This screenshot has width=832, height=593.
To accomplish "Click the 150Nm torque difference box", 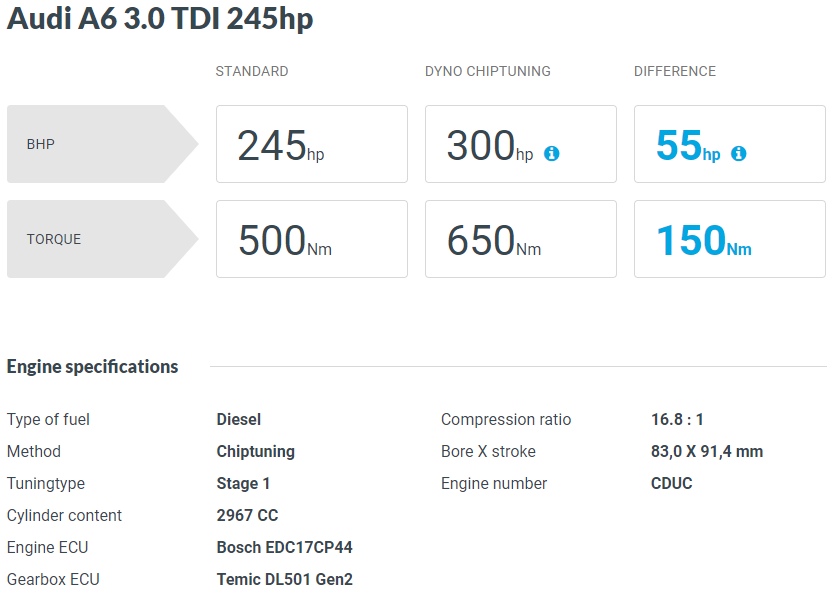I will [730, 239].
